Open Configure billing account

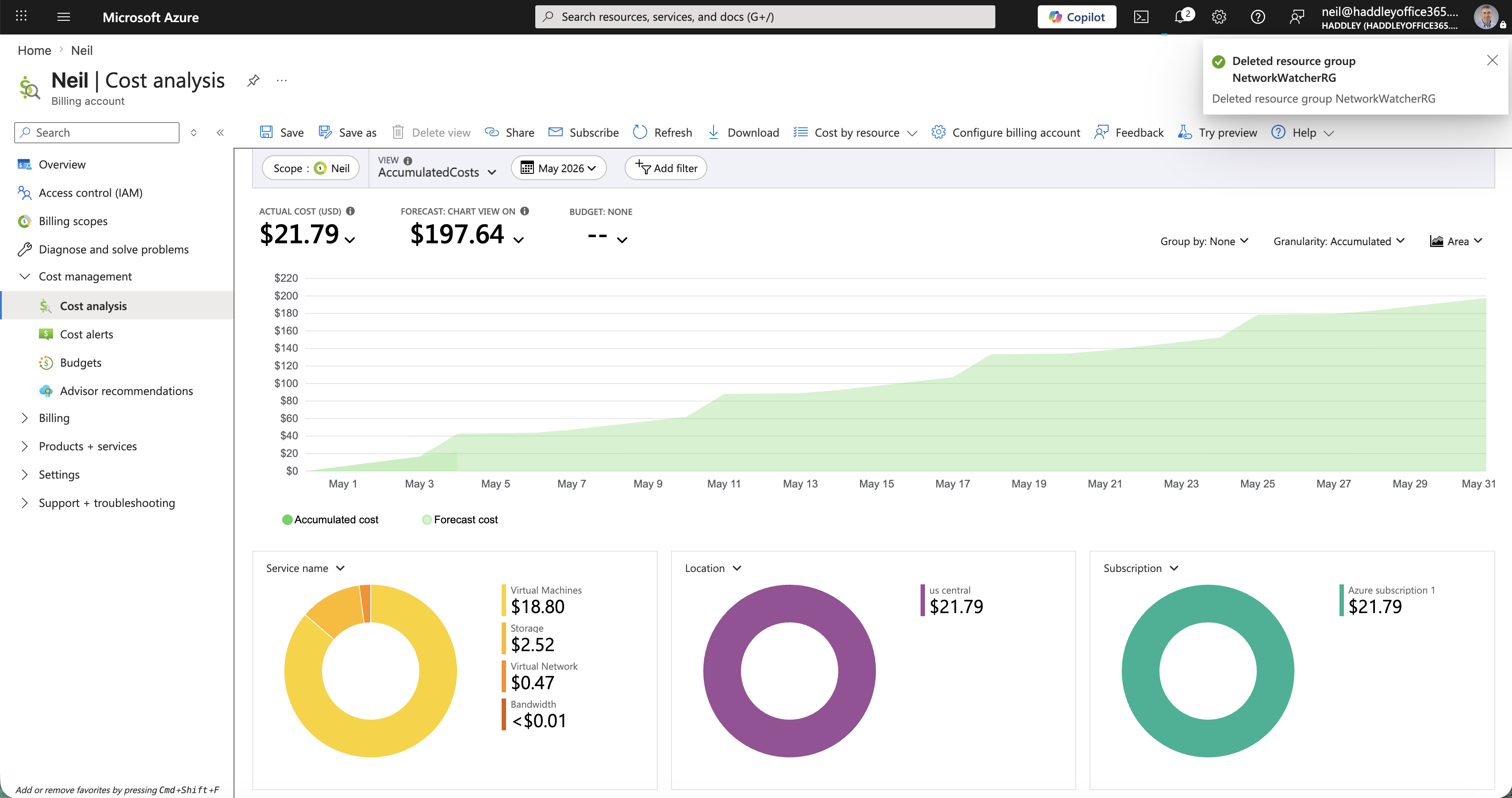[x=1005, y=133]
